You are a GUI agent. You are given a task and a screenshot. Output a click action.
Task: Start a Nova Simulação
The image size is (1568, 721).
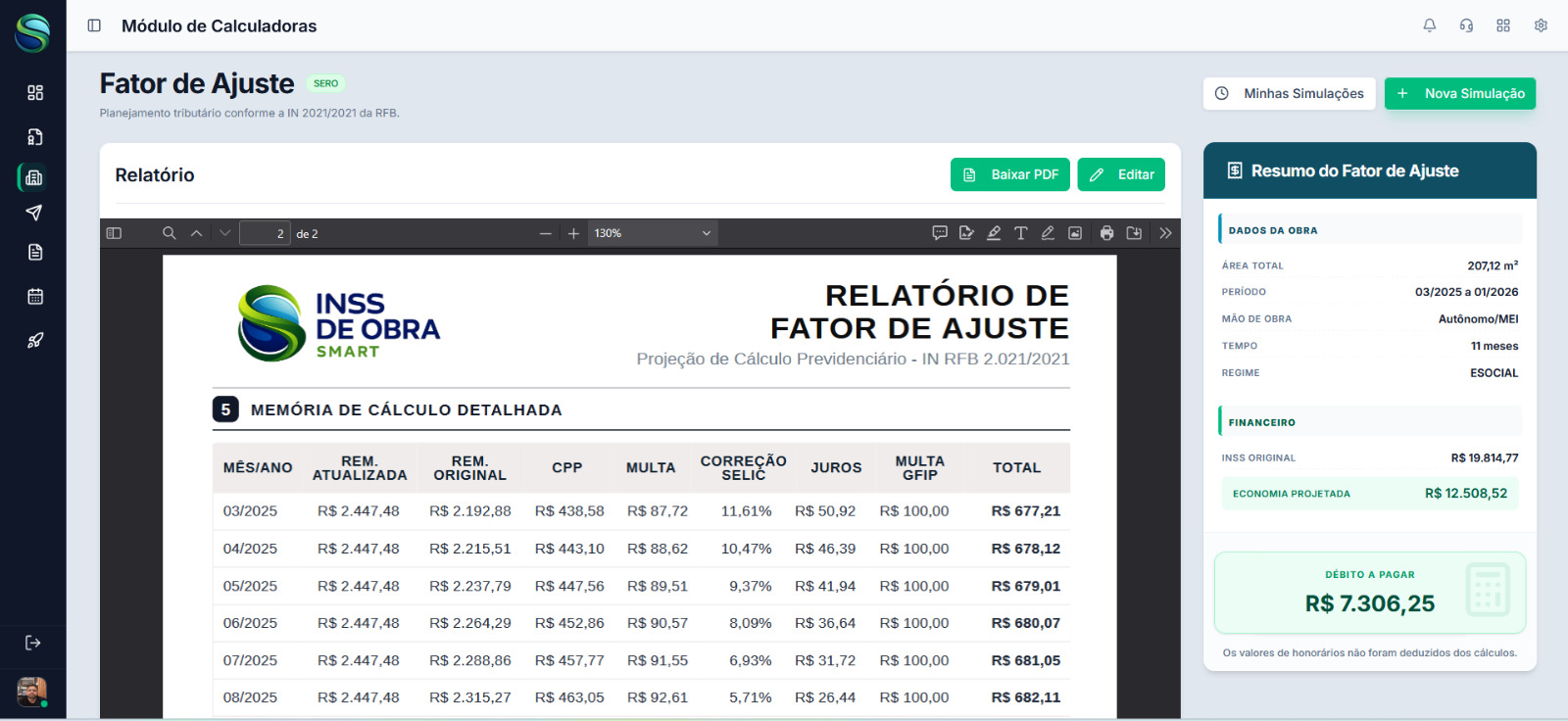pyautogui.click(x=1460, y=93)
